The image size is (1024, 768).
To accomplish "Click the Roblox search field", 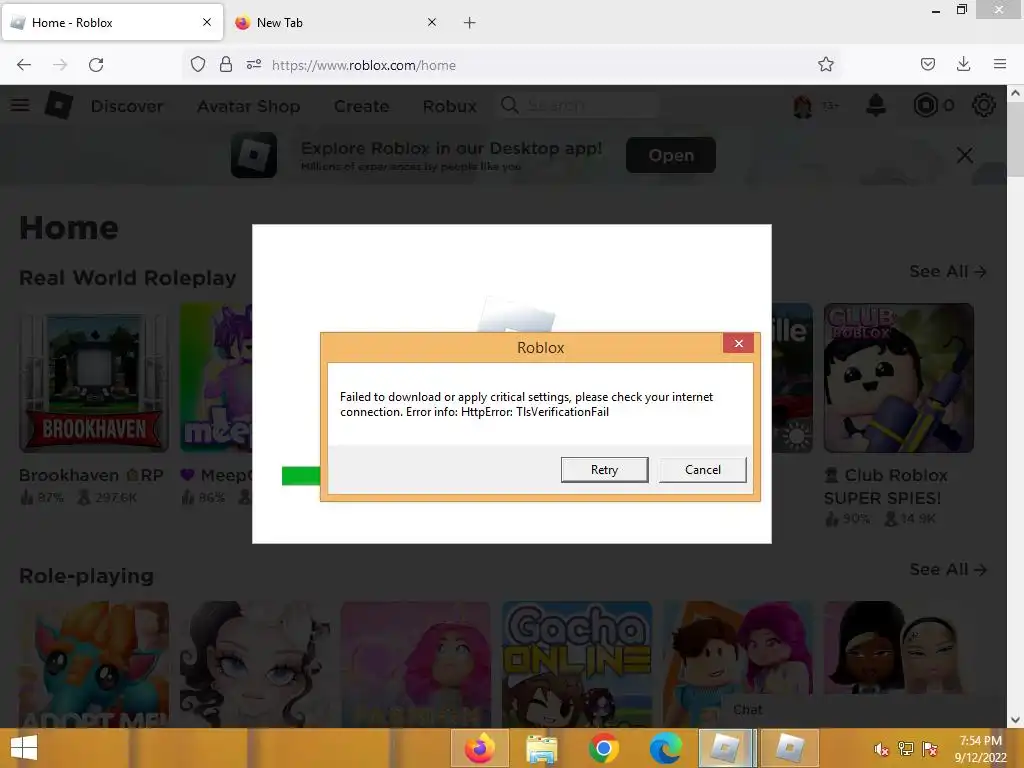I will point(578,105).
